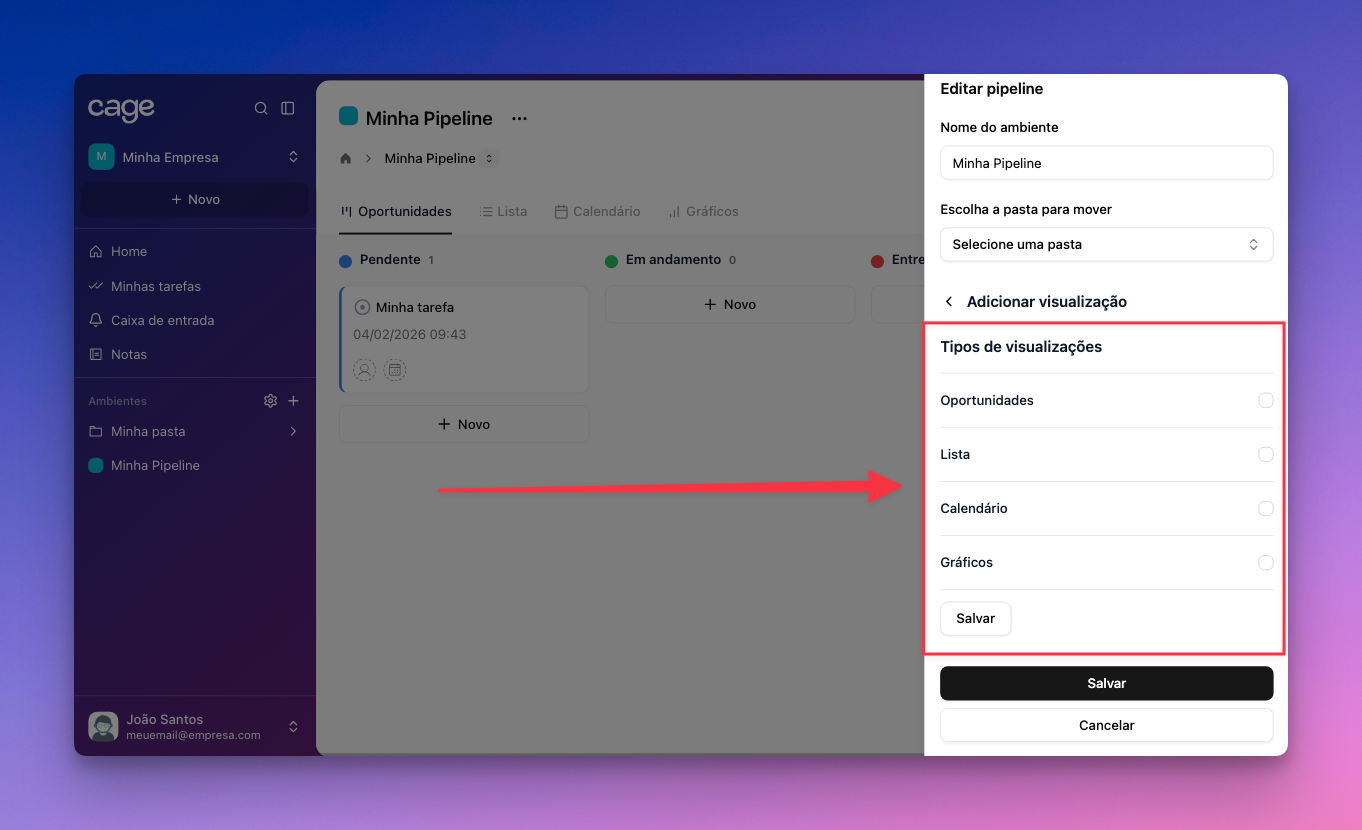Open the Minhas tarefas menu item
The image size is (1362, 830).
point(155,287)
